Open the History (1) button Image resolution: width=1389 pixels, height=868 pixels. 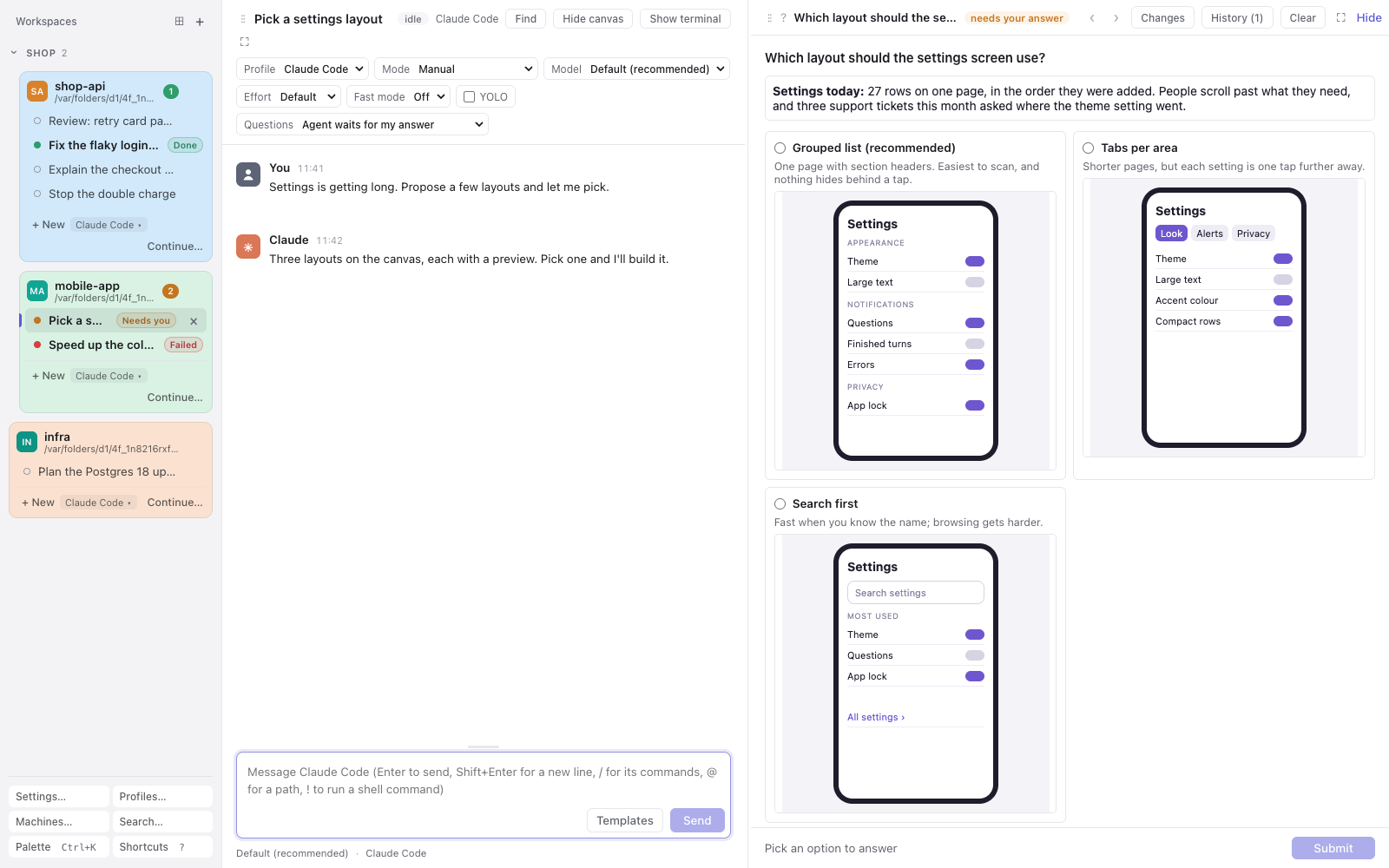point(1237,18)
